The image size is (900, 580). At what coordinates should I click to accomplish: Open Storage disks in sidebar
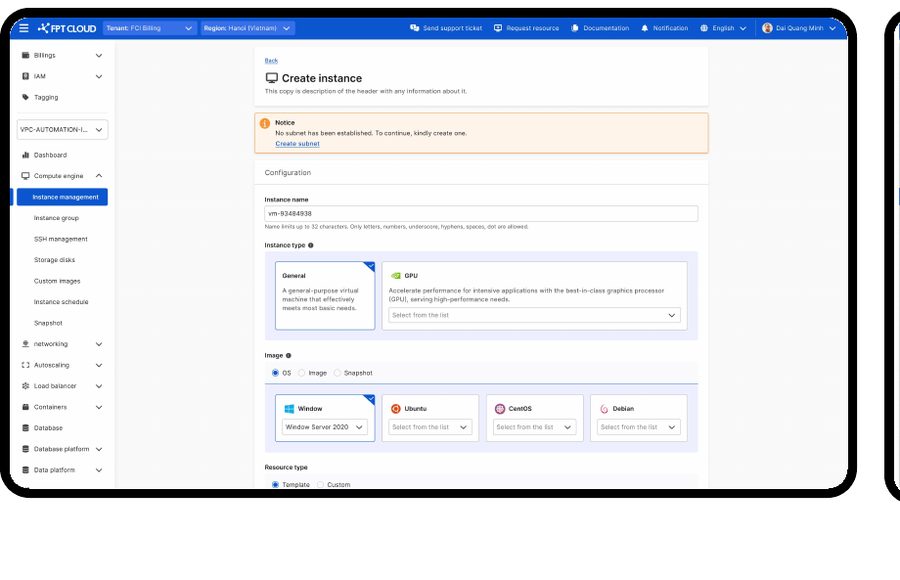(x=55, y=260)
